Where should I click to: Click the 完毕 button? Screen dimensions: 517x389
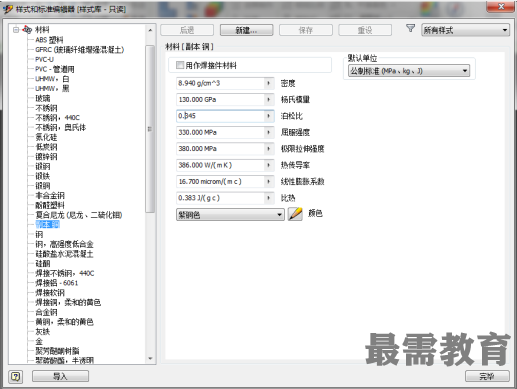coord(487,376)
